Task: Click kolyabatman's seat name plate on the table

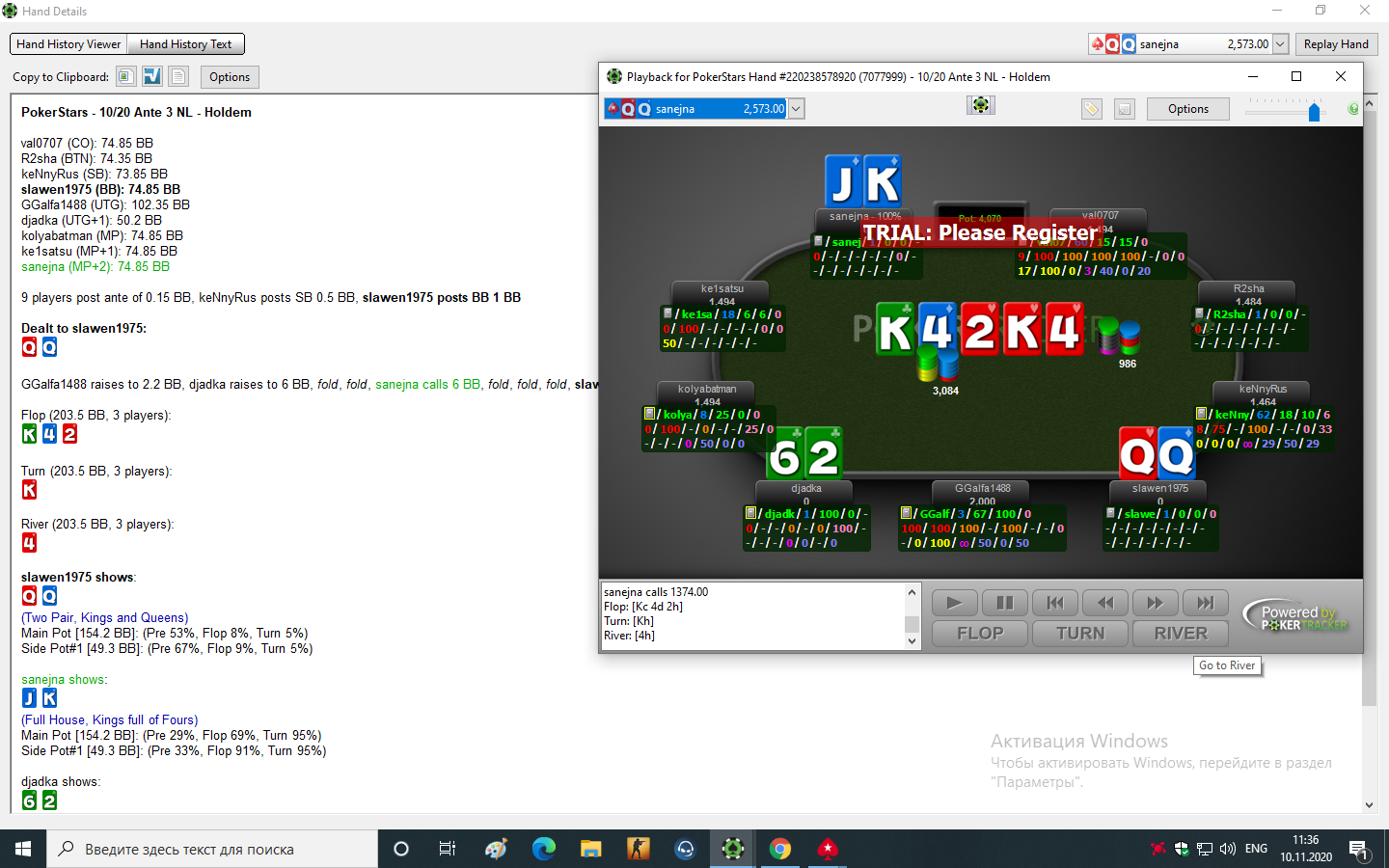Action: pyautogui.click(x=707, y=394)
